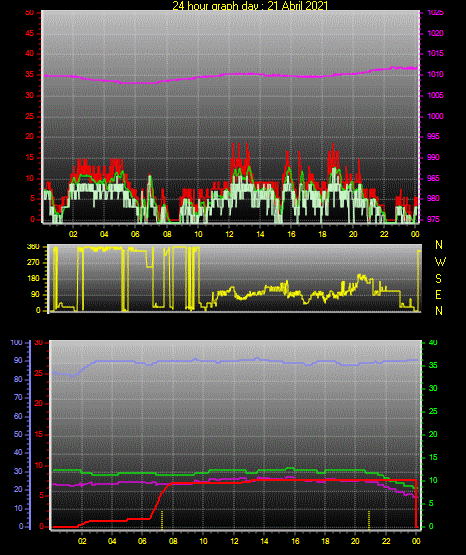Click the magenta 1025 pressure label

pyautogui.click(x=435, y=12)
